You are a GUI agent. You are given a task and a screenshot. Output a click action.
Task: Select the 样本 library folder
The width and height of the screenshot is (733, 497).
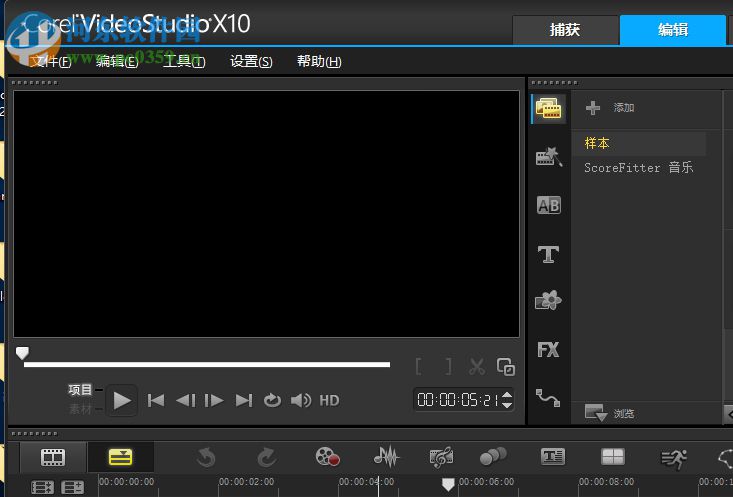[x=639, y=143]
